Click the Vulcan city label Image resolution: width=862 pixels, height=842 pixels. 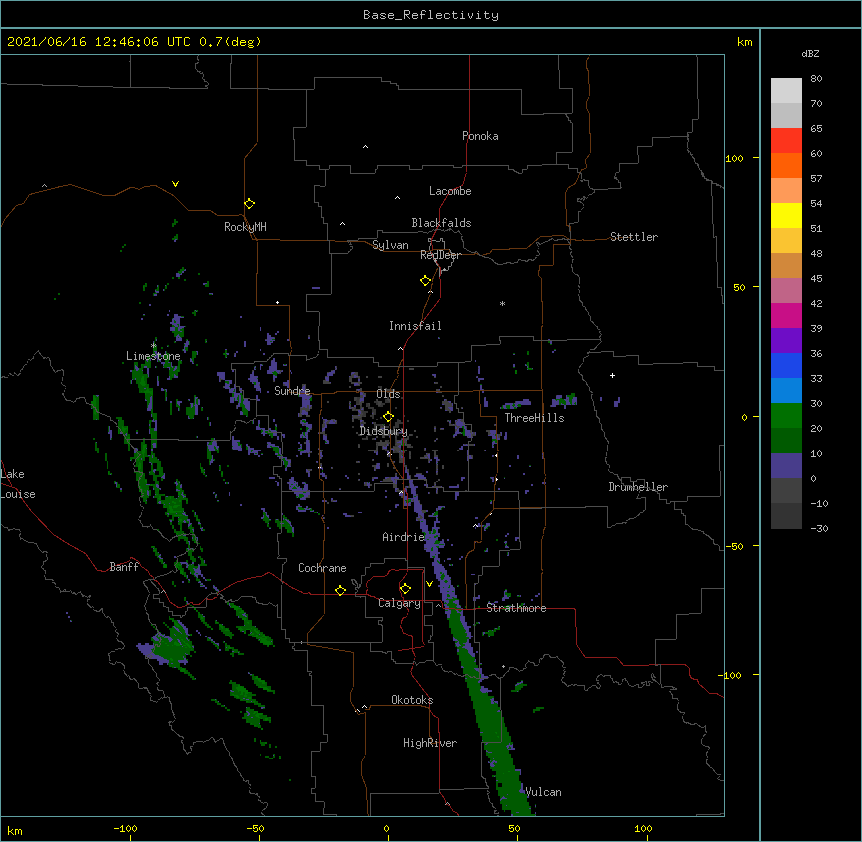pos(543,792)
